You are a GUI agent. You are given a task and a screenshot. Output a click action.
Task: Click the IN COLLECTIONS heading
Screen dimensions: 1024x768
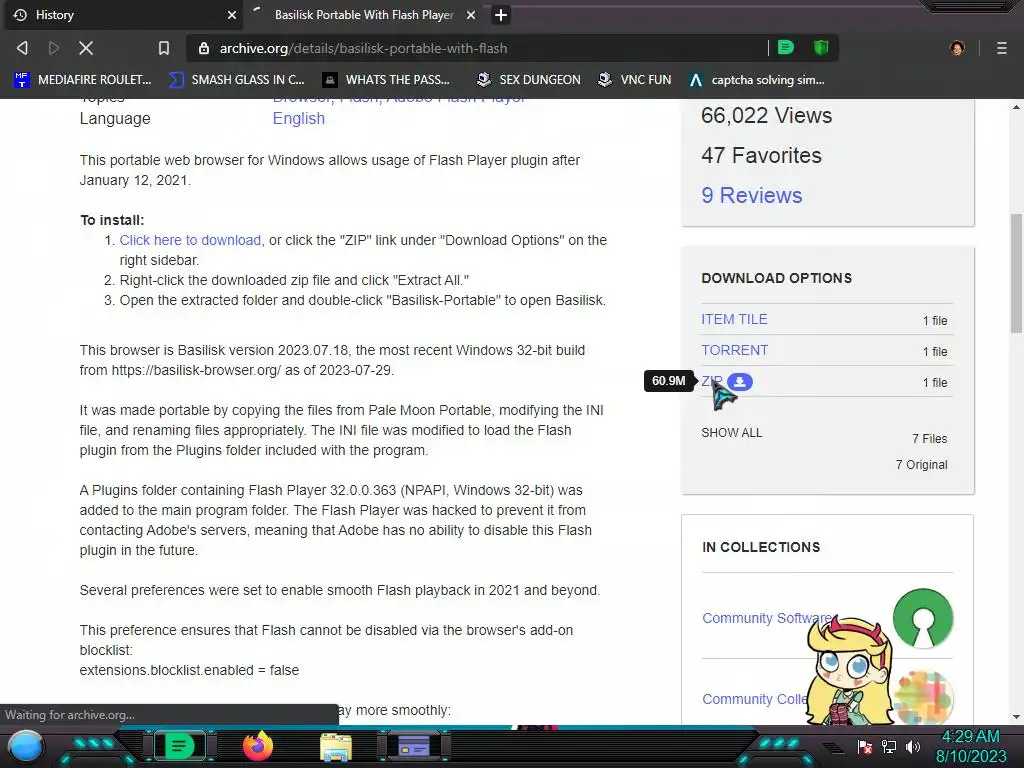pyautogui.click(x=761, y=547)
